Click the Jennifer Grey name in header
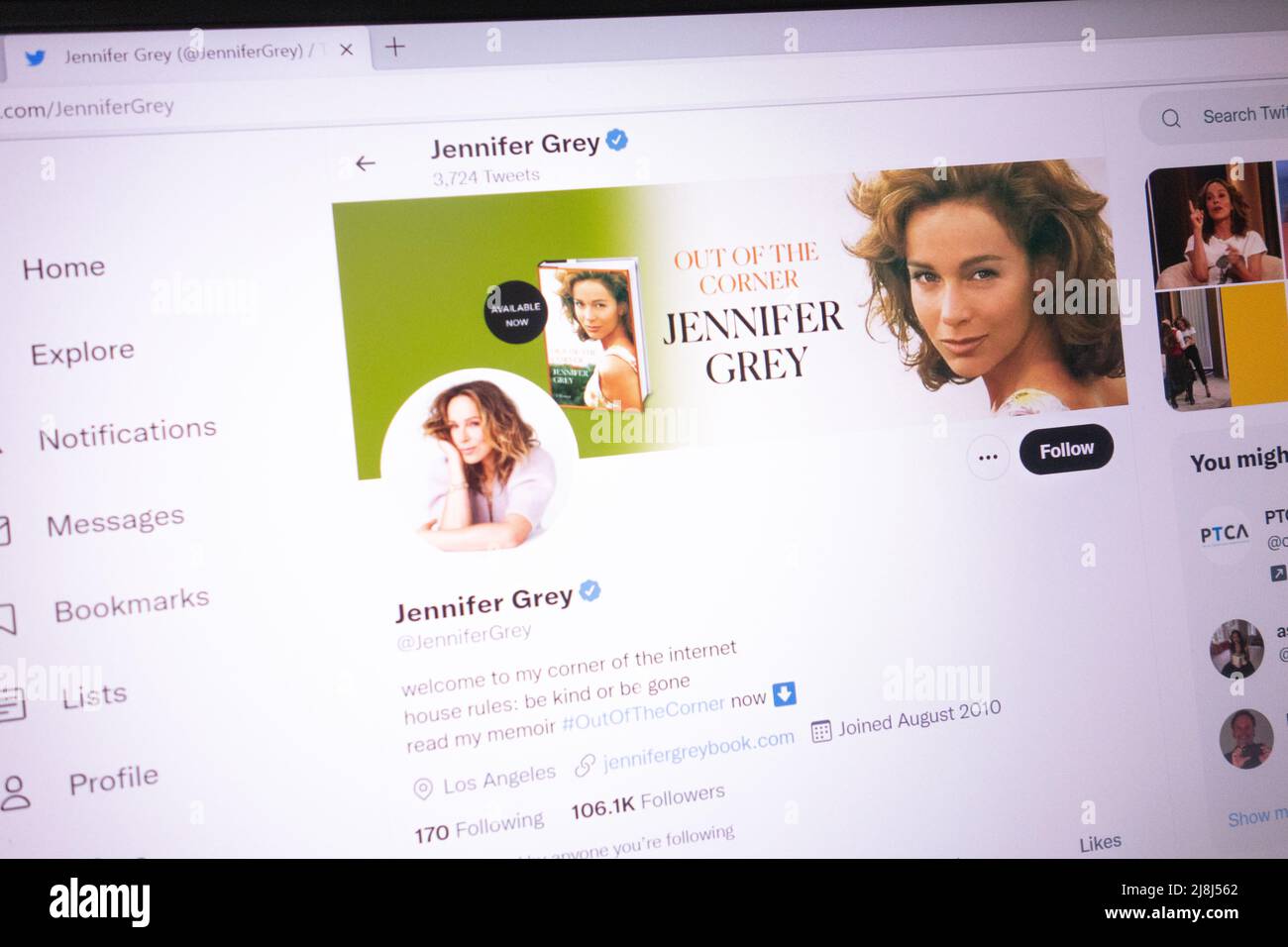 click(x=515, y=146)
